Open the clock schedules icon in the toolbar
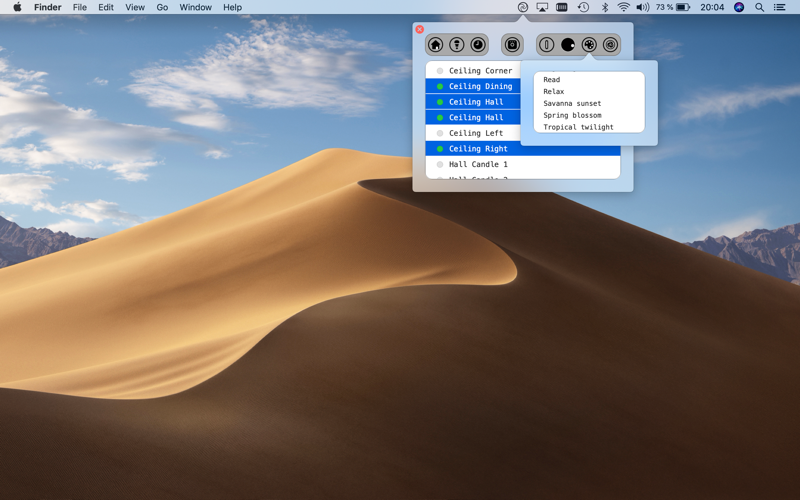 (x=478, y=45)
